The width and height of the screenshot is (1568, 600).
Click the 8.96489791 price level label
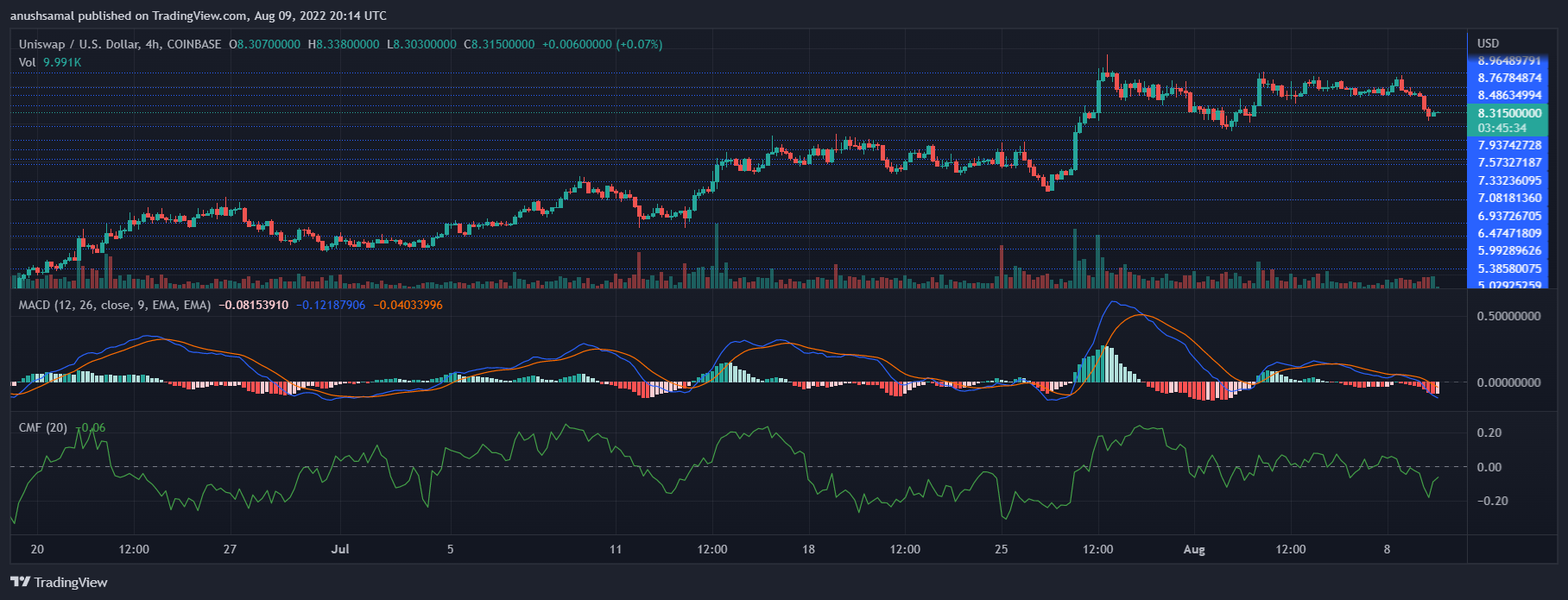coord(1509,60)
